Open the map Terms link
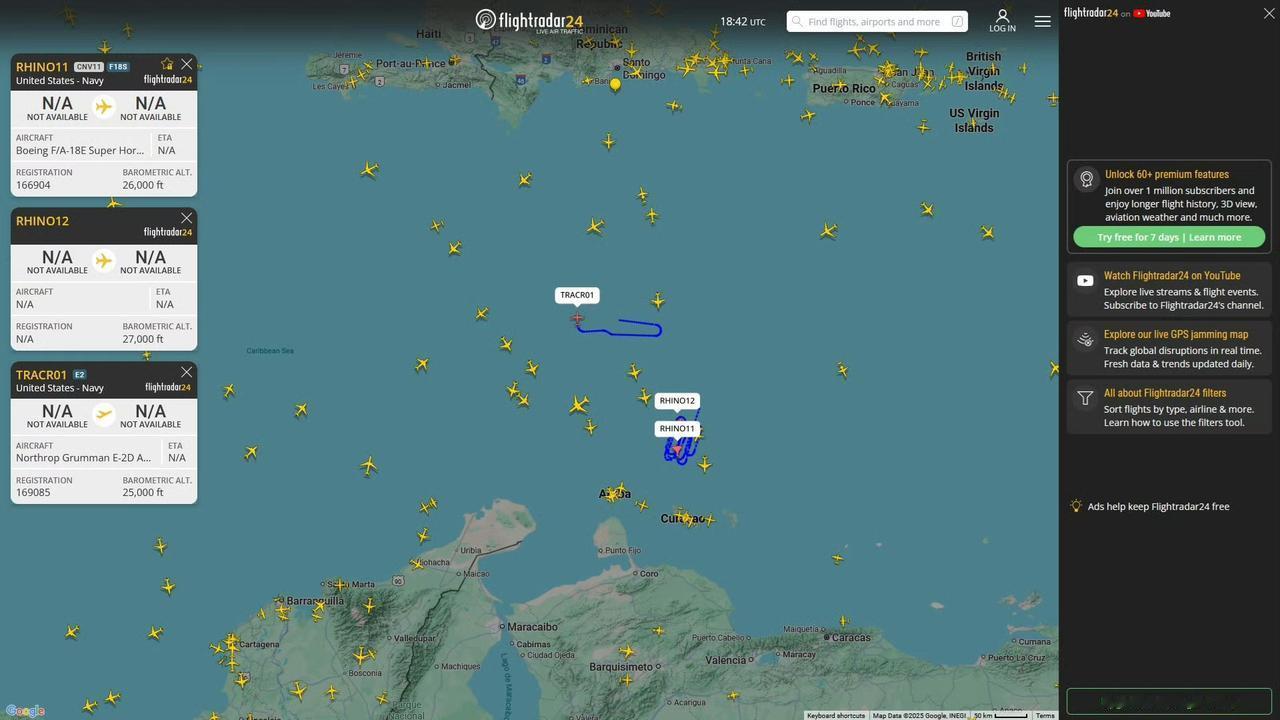Screen dimensions: 1280x720 coord(1045,715)
